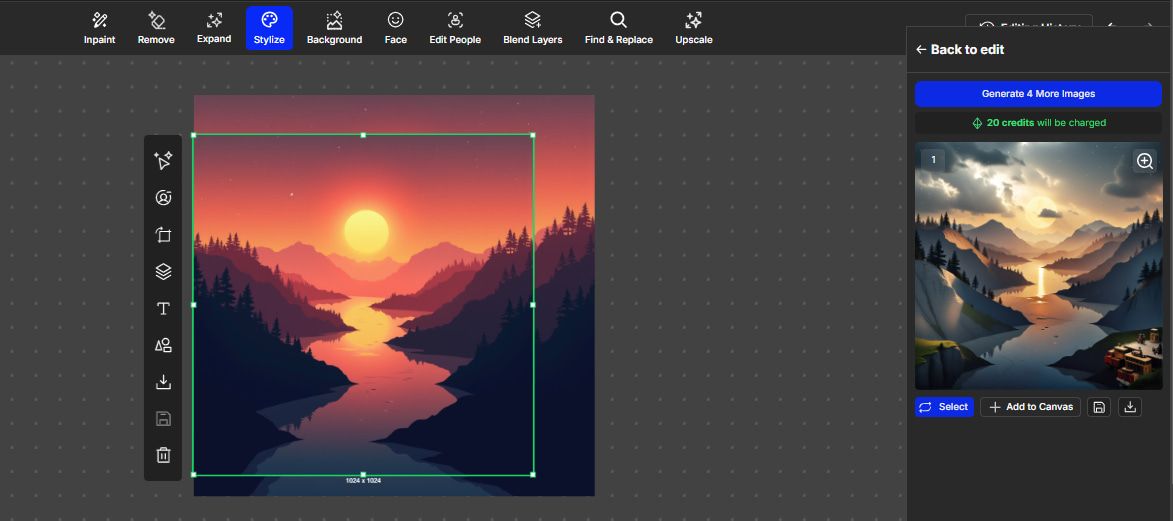This screenshot has height=521, width=1173.
Task: Open the Remove eraser tool
Action: point(156,28)
